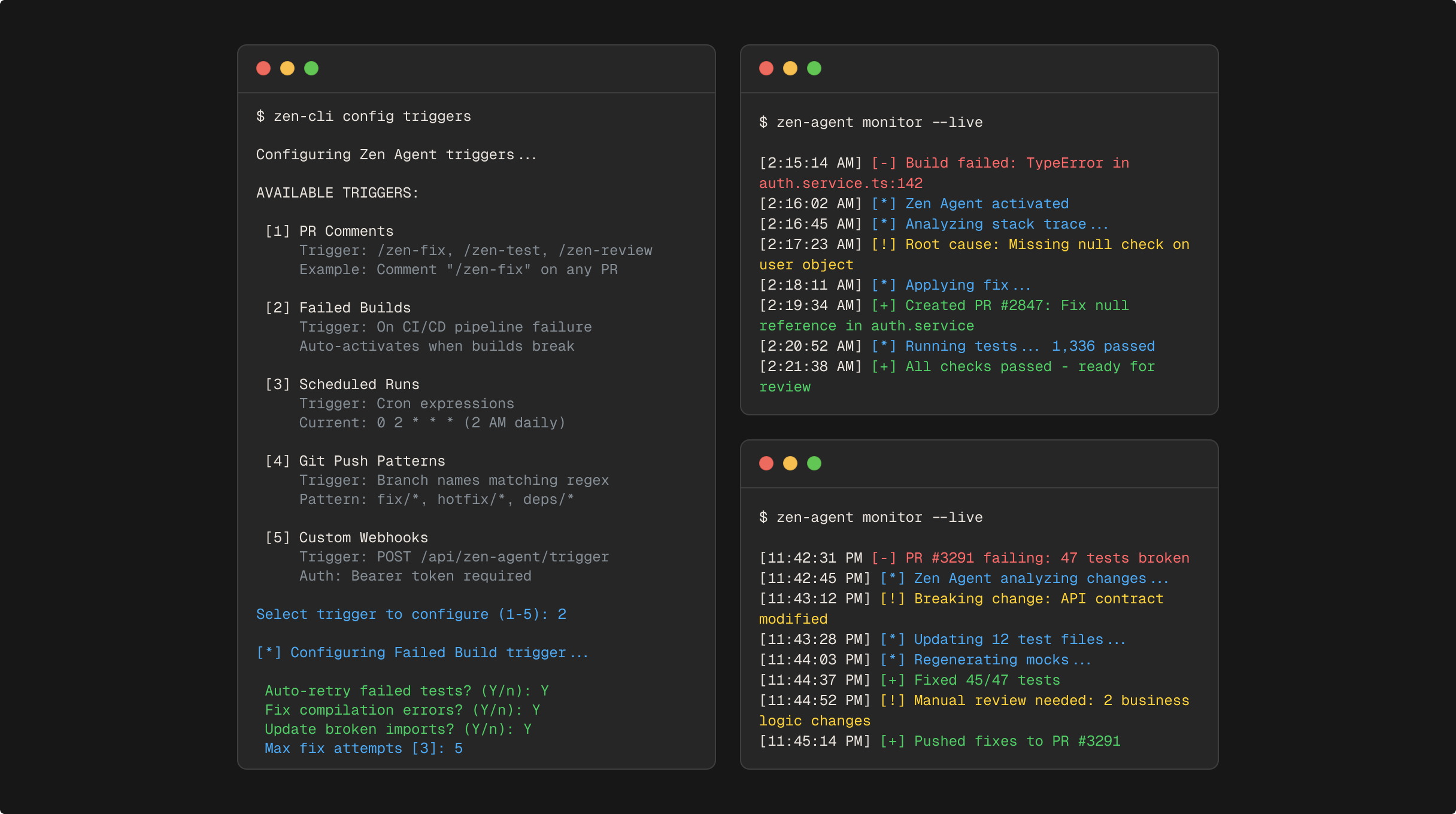Click red dot on PR #3291 monitor window

tap(766, 463)
